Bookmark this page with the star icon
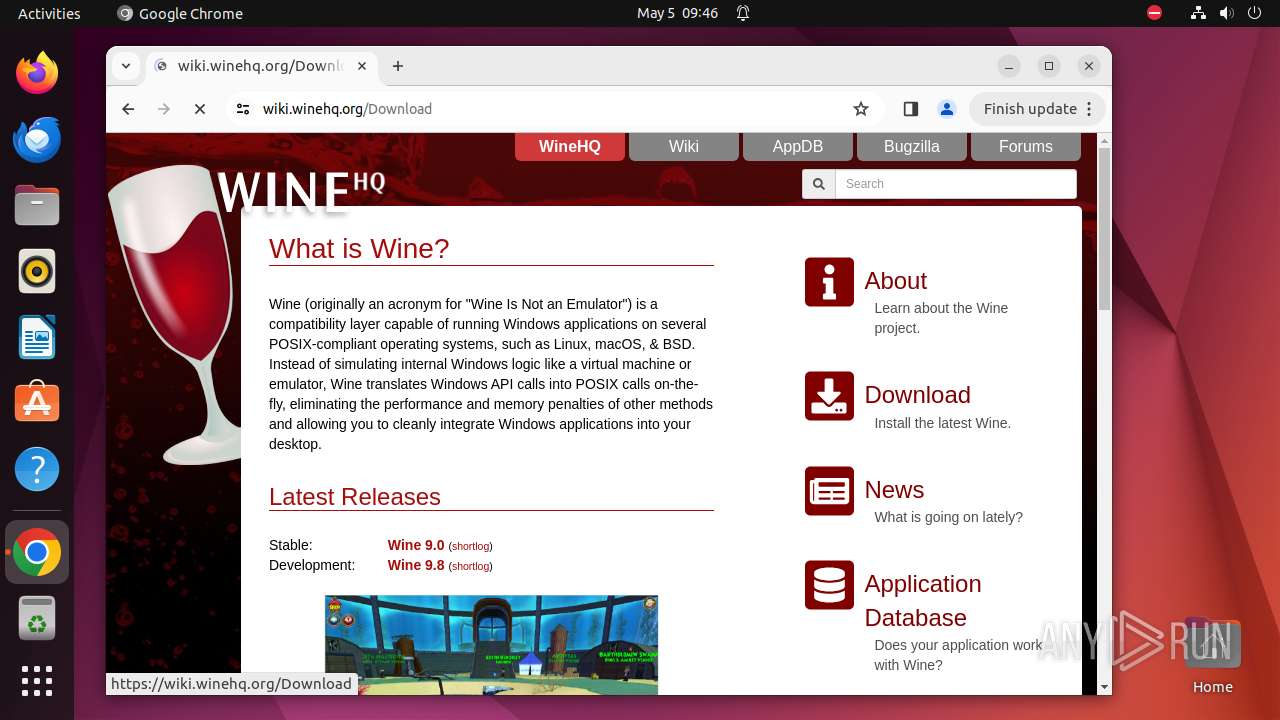This screenshot has width=1280, height=720. pyautogui.click(x=861, y=109)
